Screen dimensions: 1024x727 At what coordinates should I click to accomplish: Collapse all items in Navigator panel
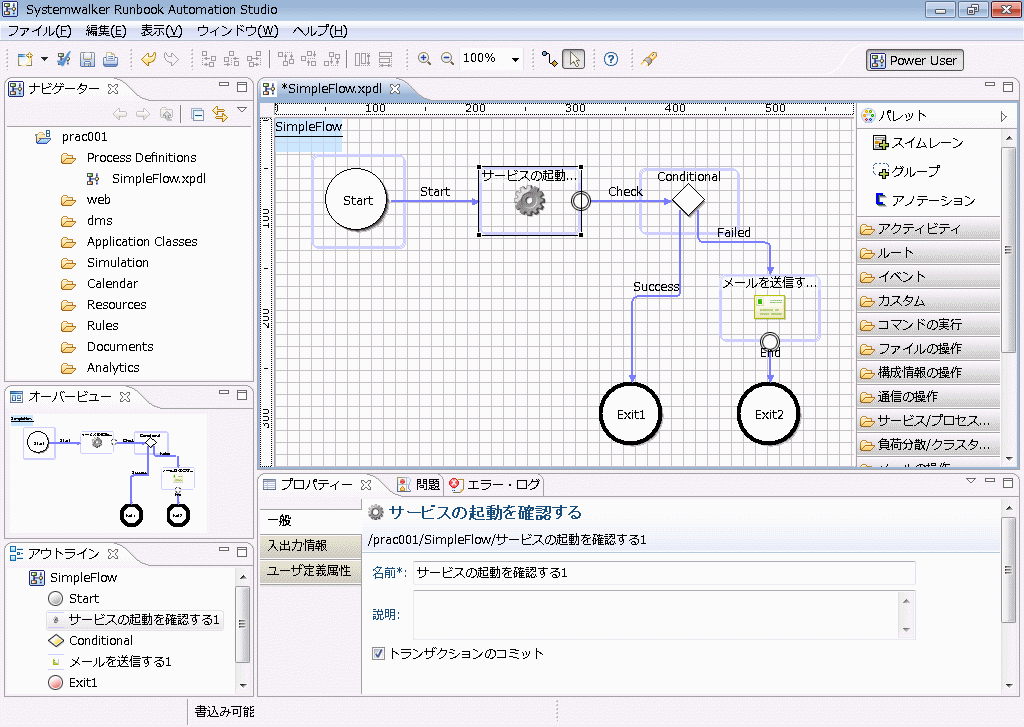197,115
